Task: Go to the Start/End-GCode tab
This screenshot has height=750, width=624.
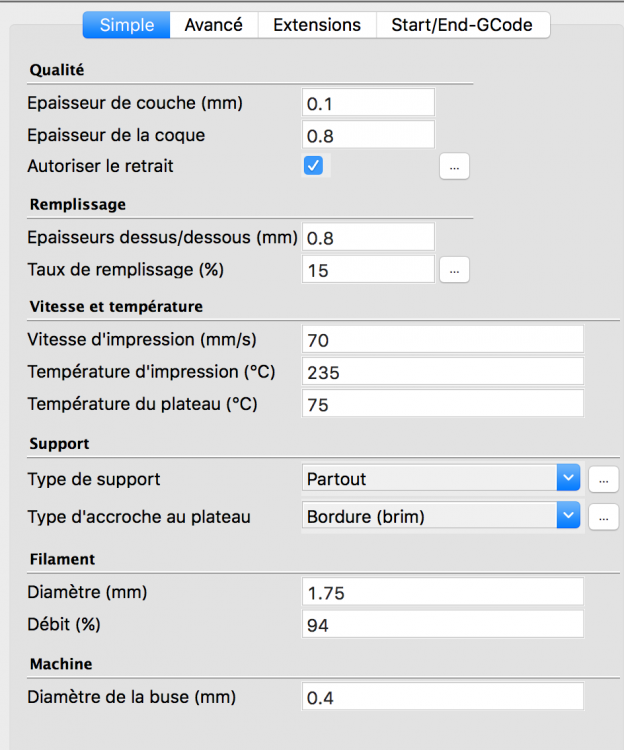Action: (x=462, y=24)
